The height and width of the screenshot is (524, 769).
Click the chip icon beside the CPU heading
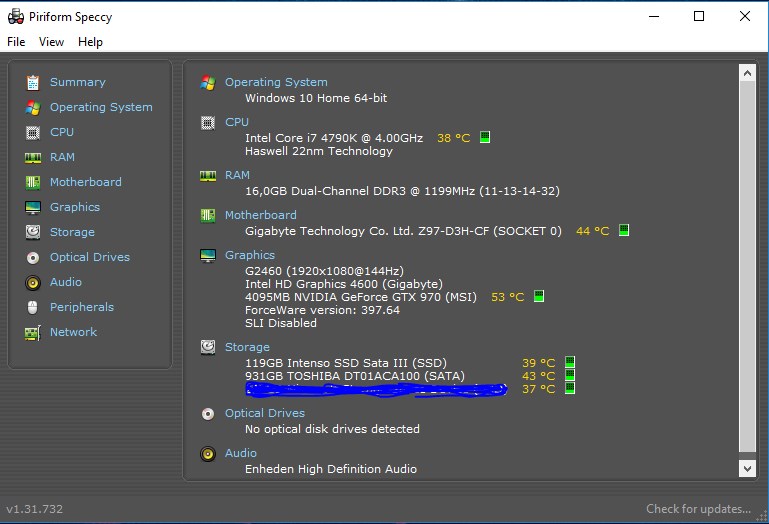(208, 123)
